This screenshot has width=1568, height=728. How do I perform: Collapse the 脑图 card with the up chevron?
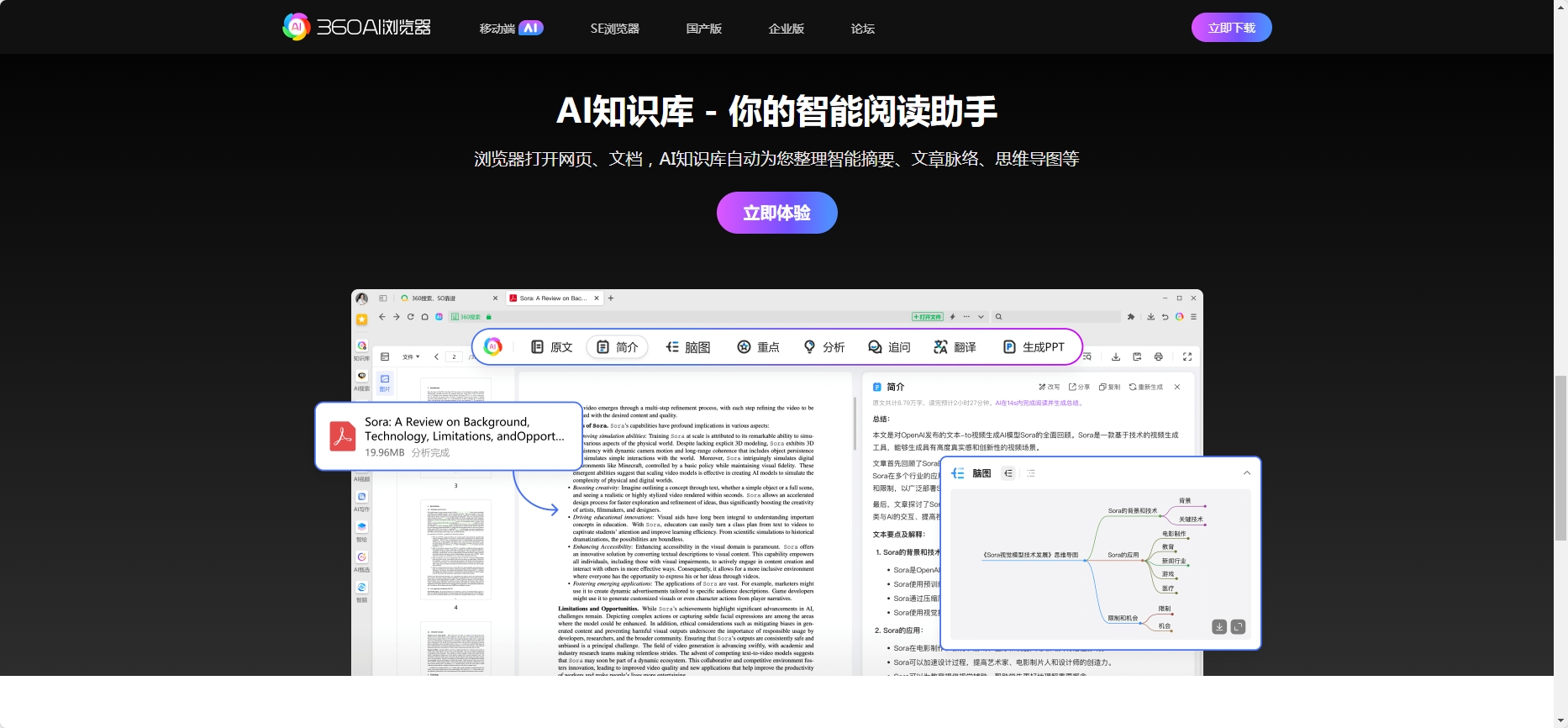[x=1247, y=473]
